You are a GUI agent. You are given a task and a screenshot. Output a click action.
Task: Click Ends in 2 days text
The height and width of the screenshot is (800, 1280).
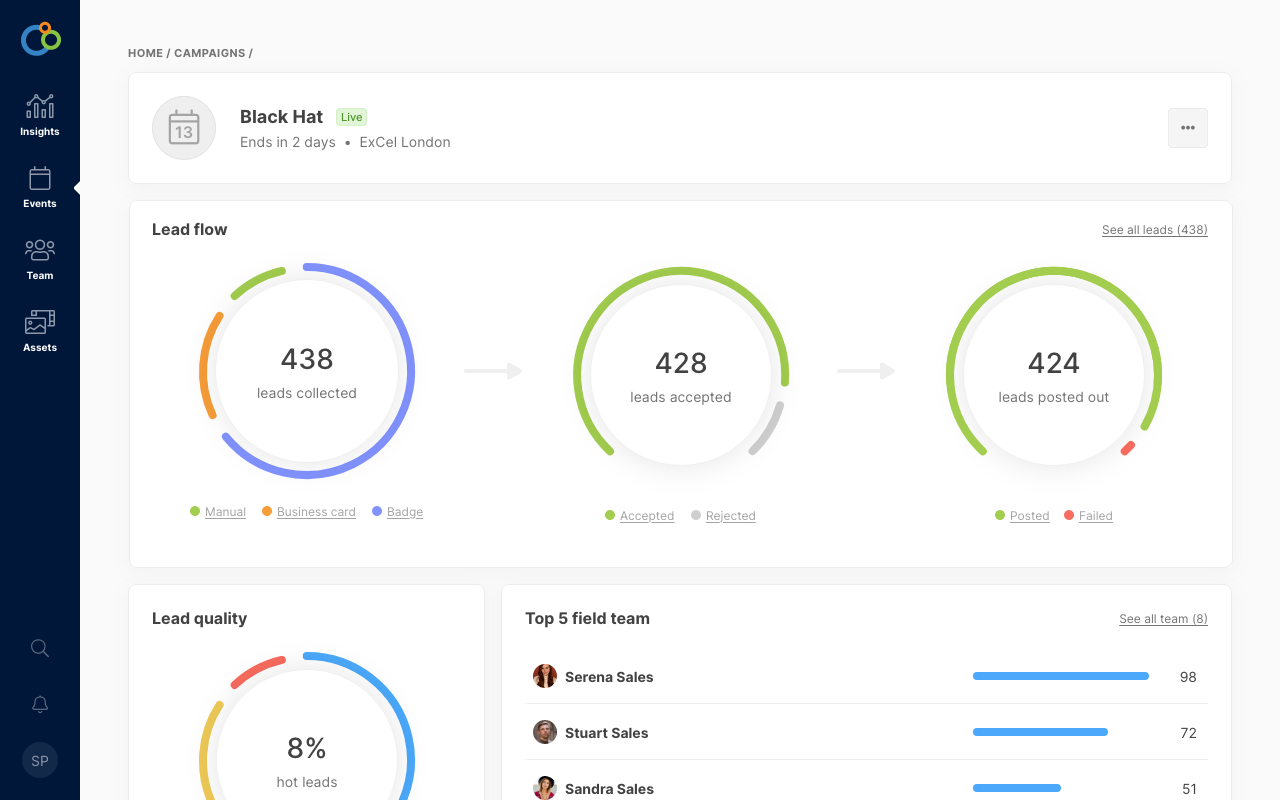tap(288, 142)
